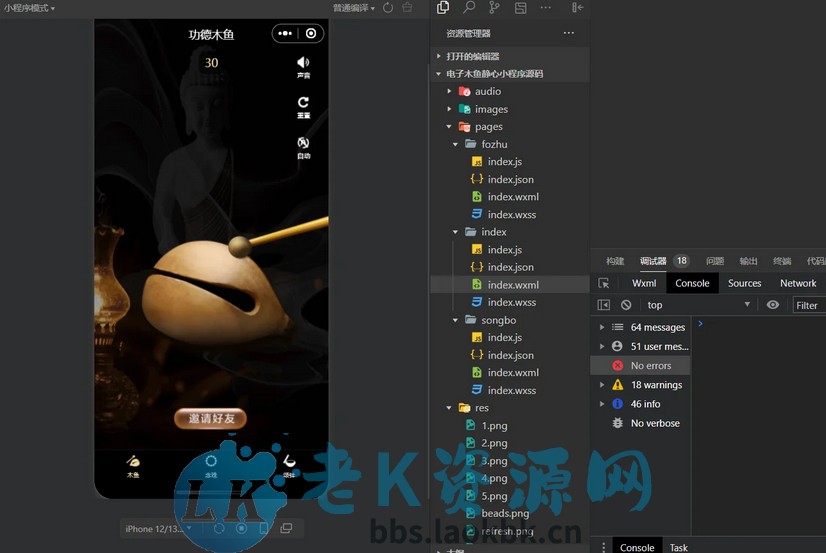This screenshot has width=826, height=553.
Task: Open the mini program capsule menu dots
Action: click(x=285, y=33)
